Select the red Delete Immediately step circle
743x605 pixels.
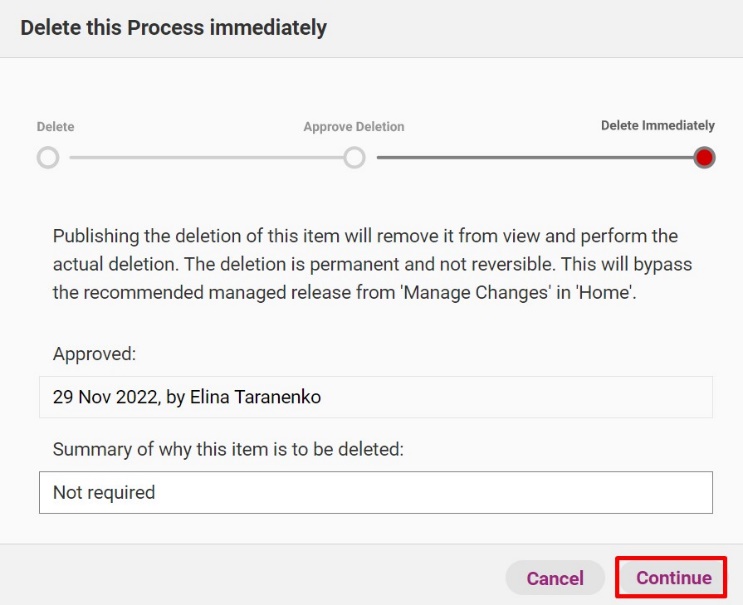click(704, 158)
